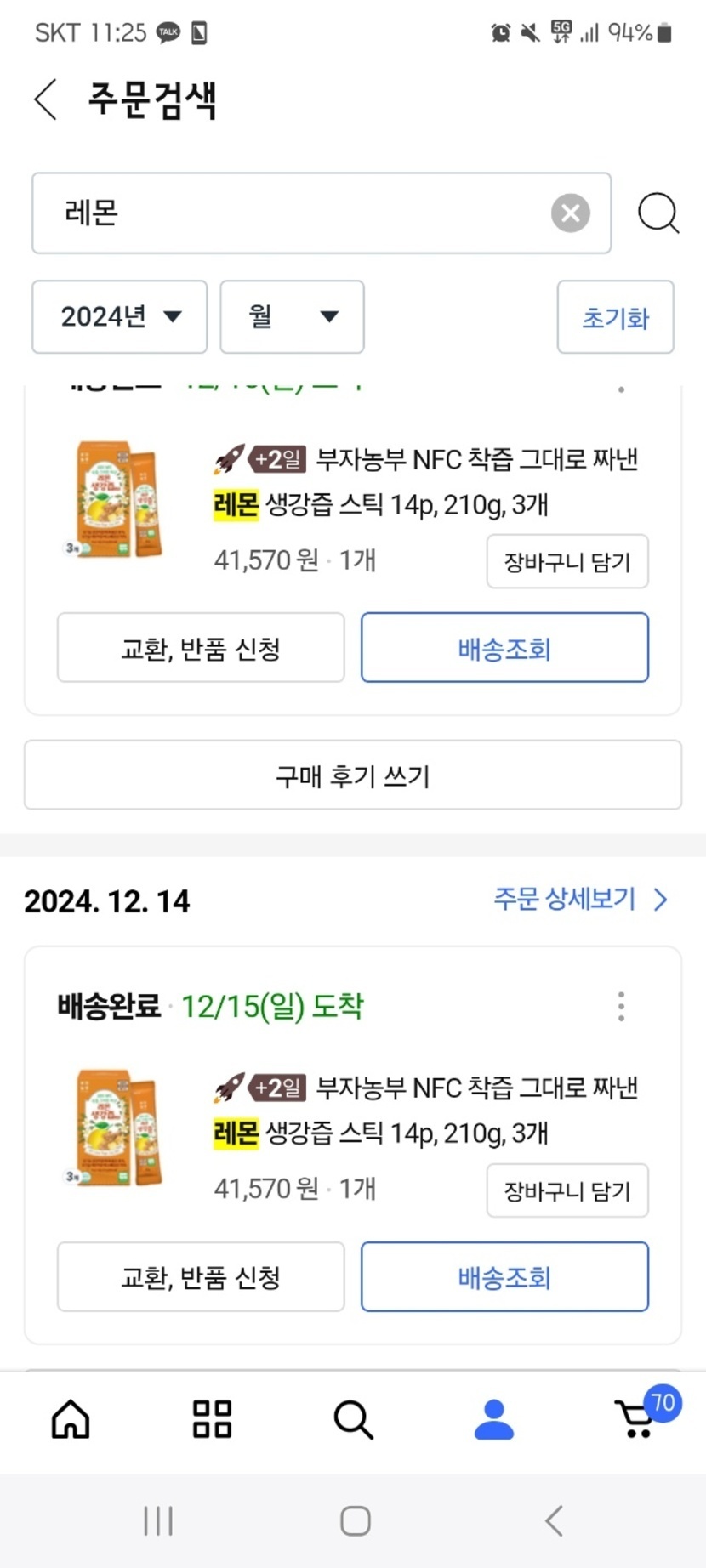This screenshot has height=1568, width=706.
Task: Open the 2024년 year dropdown
Action: [x=120, y=316]
